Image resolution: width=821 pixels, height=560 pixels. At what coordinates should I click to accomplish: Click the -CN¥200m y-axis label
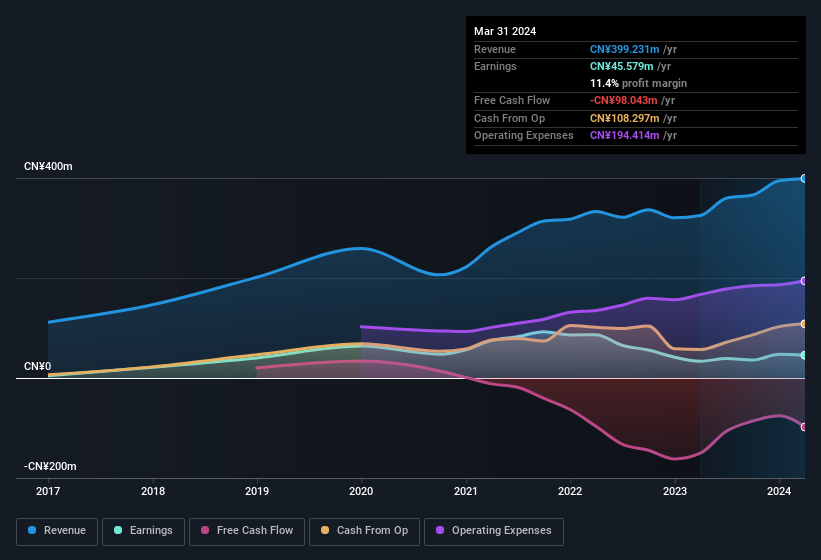pyautogui.click(x=50, y=466)
